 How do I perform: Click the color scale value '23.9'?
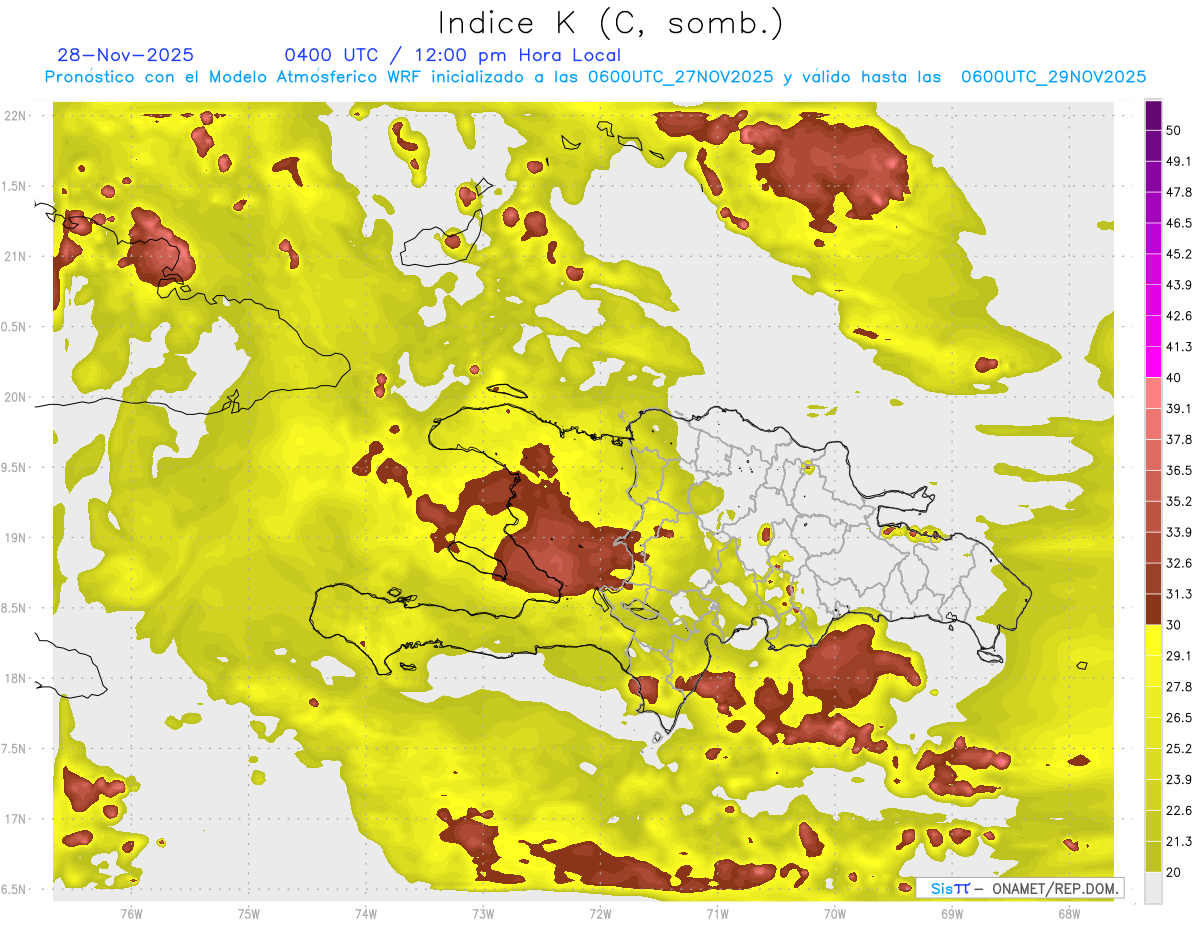1179,780
